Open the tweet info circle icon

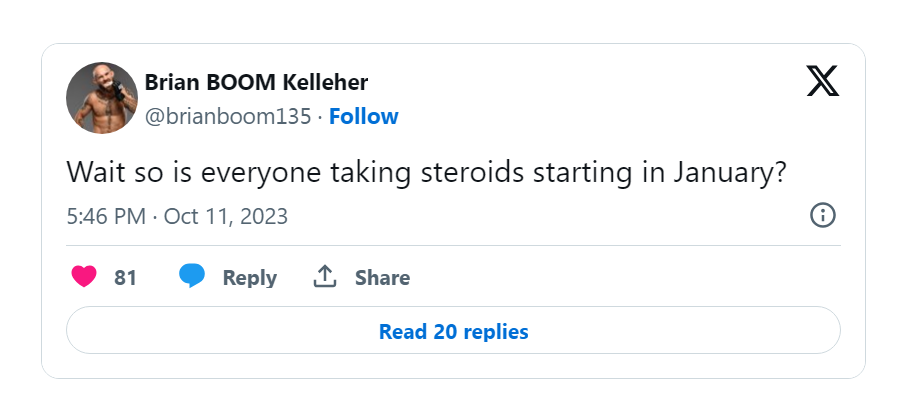[x=822, y=215]
